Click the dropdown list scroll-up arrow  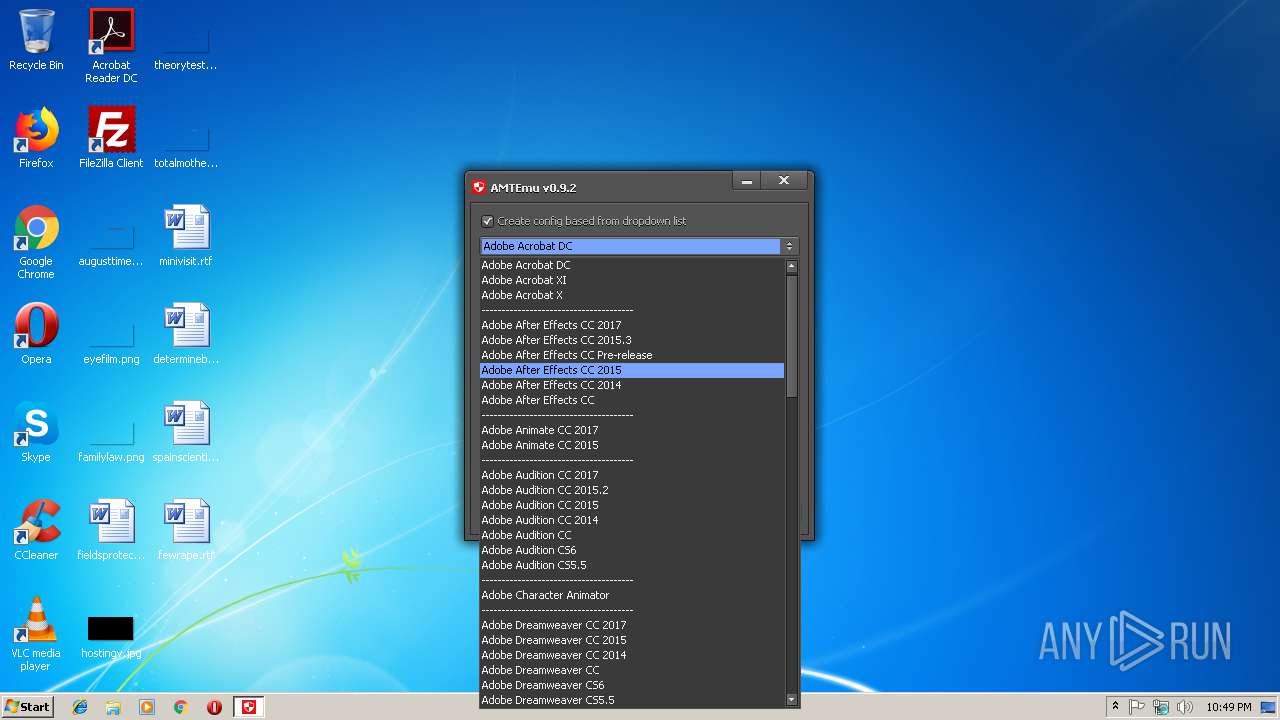[x=792, y=267]
